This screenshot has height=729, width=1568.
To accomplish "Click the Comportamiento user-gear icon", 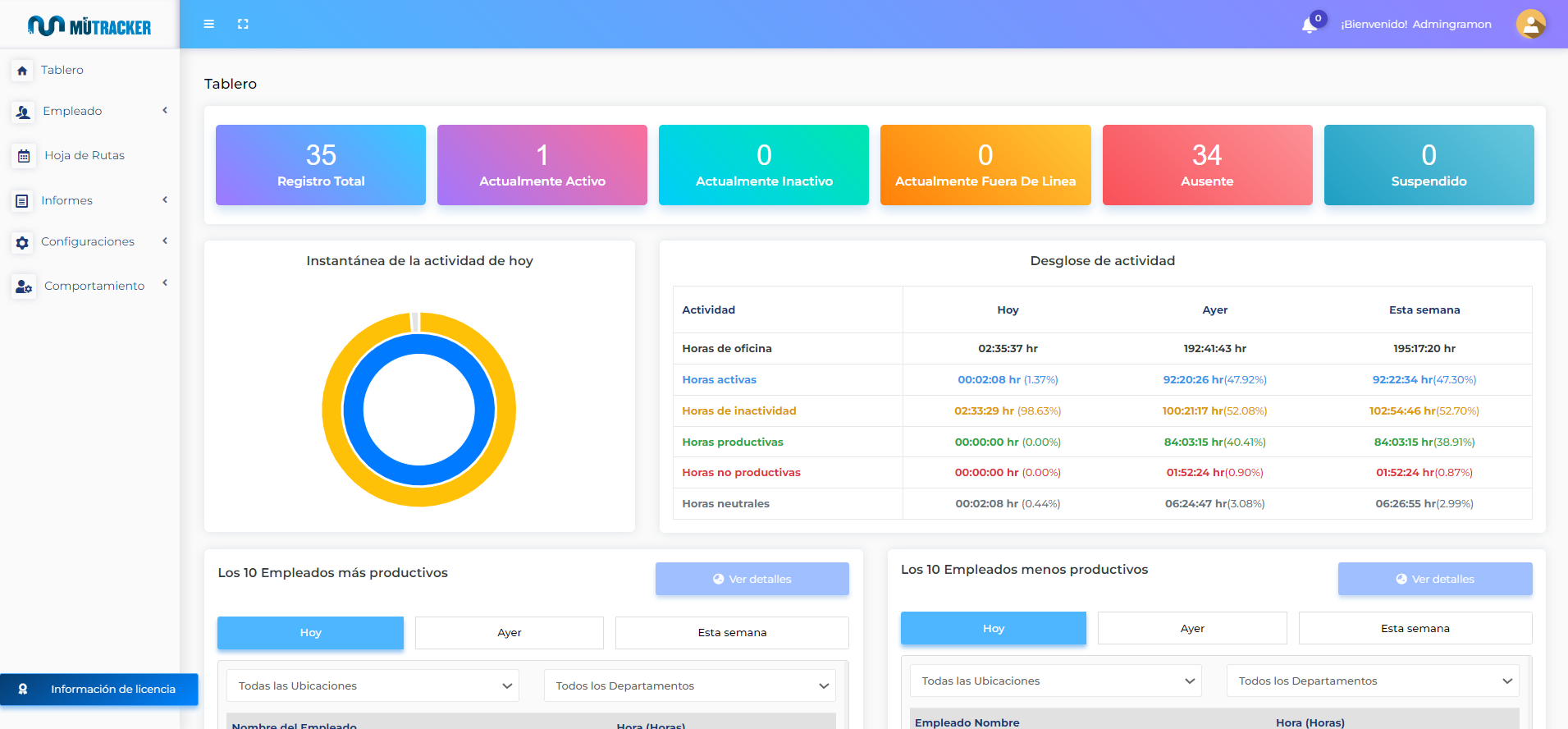I will pos(24,287).
